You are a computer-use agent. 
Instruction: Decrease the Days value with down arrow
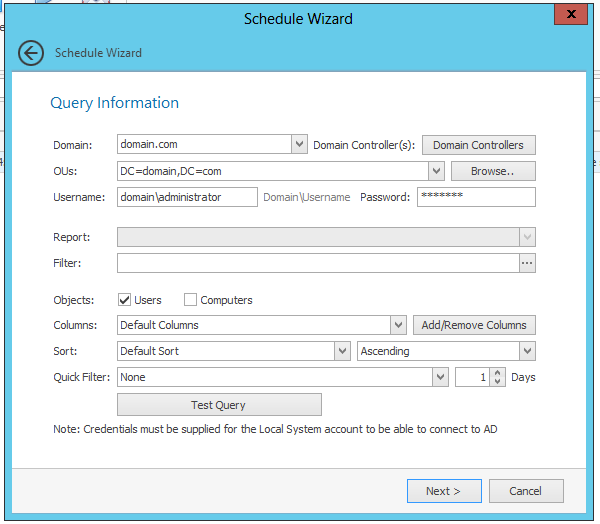[x=497, y=382]
